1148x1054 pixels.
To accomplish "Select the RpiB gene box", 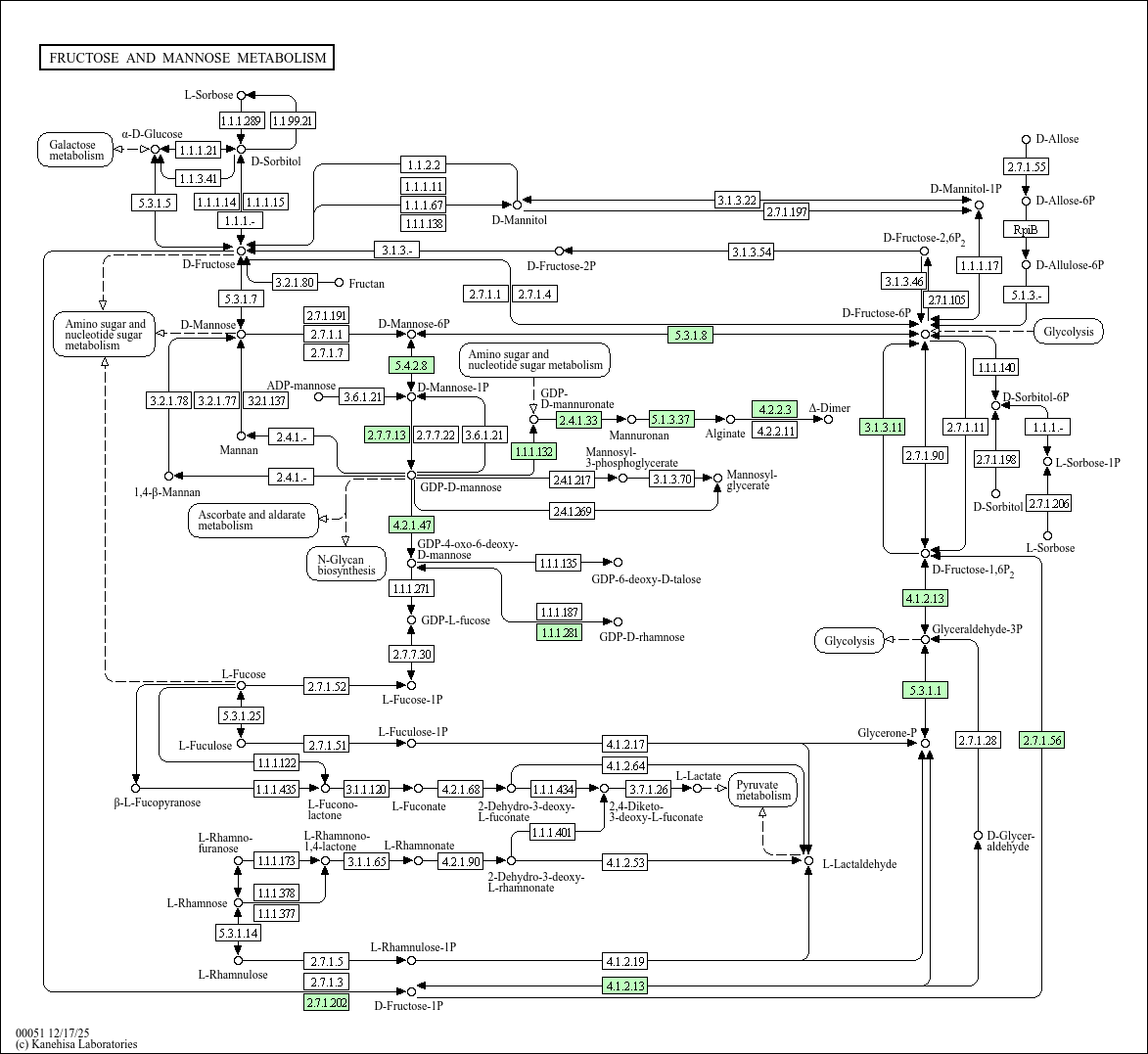I will coord(1025,228).
